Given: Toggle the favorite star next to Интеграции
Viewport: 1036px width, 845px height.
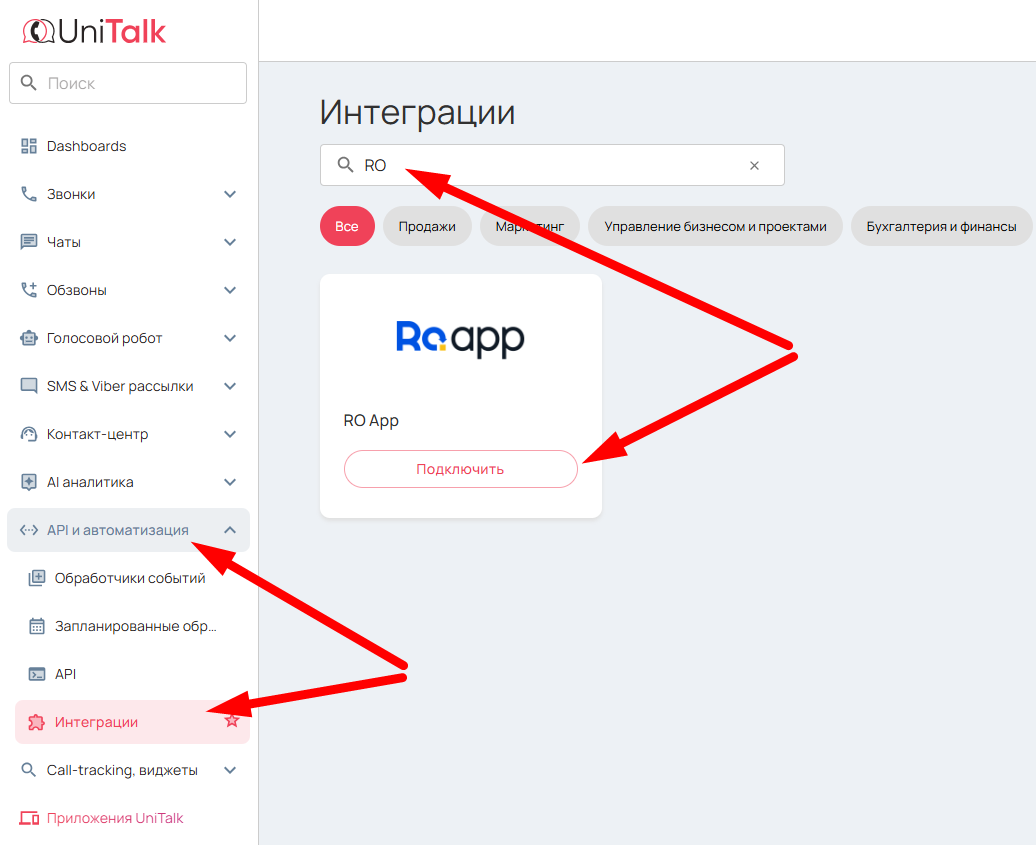Looking at the screenshot, I should [232, 721].
